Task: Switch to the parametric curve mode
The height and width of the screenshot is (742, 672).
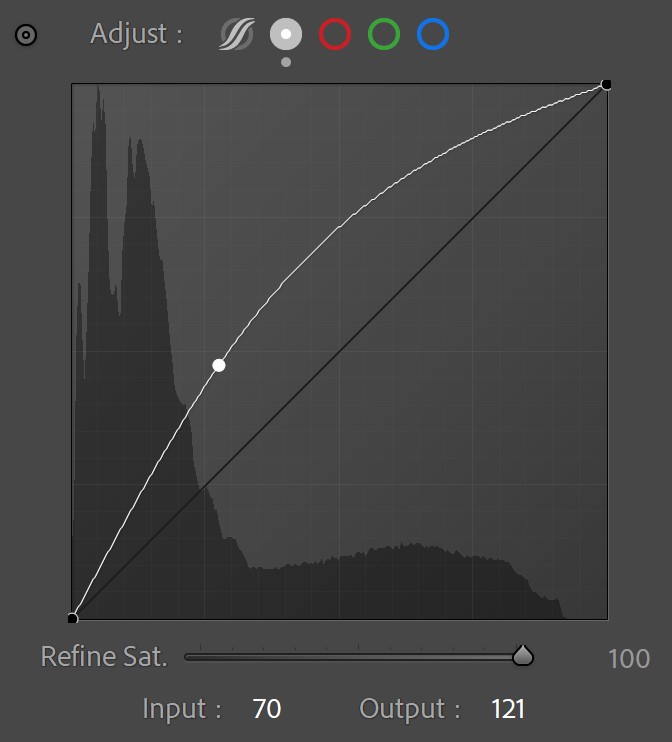Action: click(x=237, y=35)
